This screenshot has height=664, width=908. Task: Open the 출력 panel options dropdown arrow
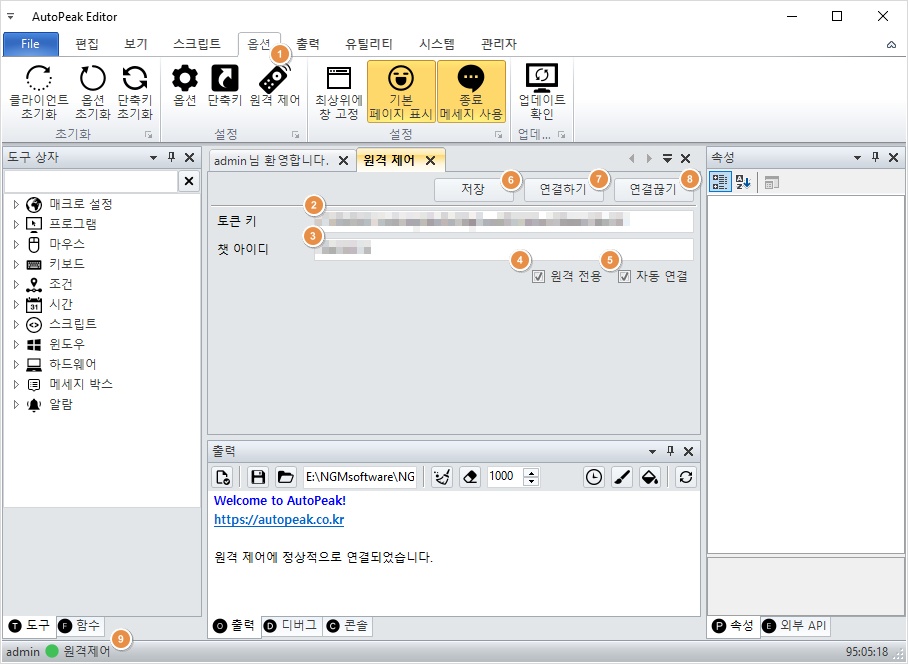click(x=653, y=452)
